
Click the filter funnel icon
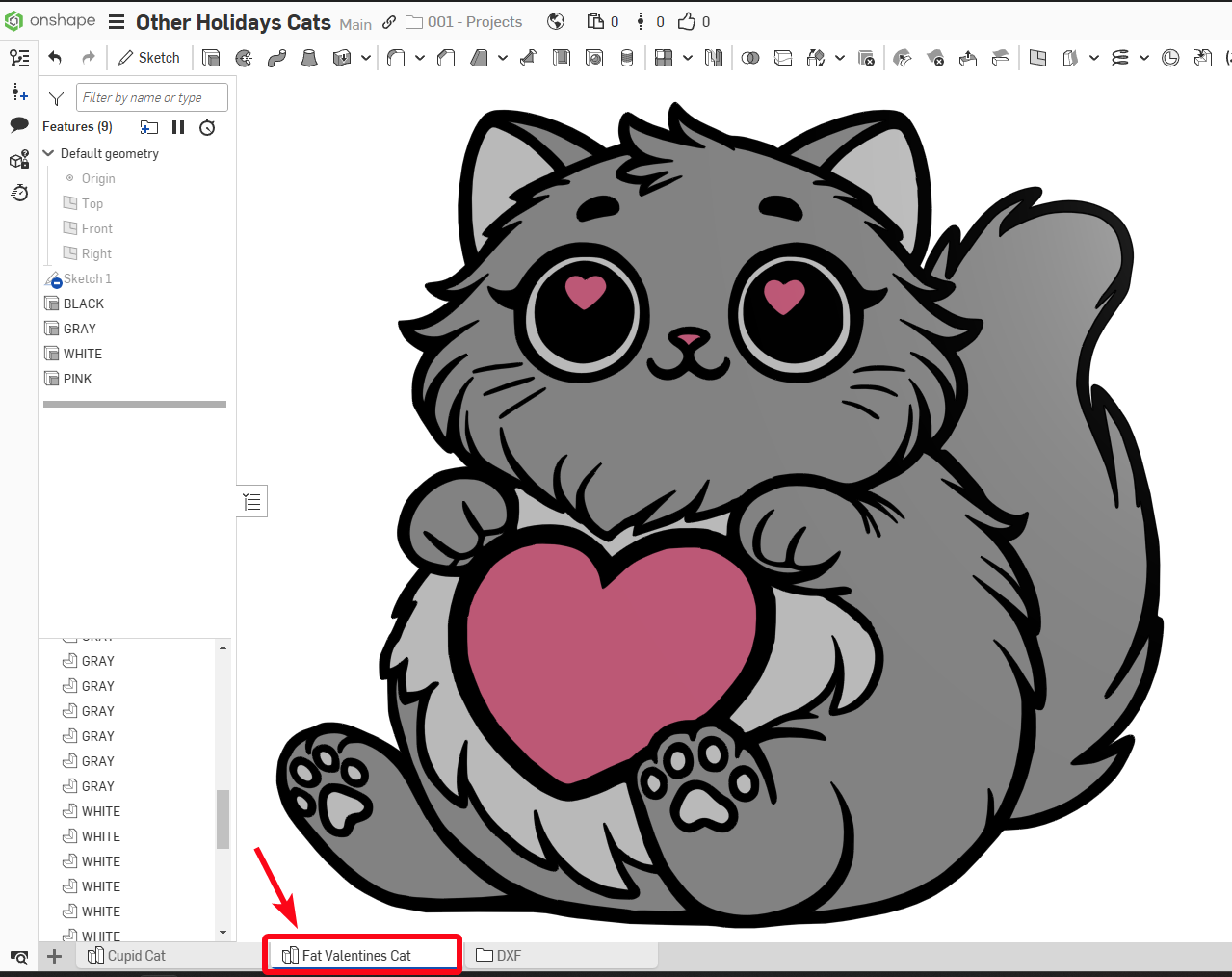click(x=57, y=98)
